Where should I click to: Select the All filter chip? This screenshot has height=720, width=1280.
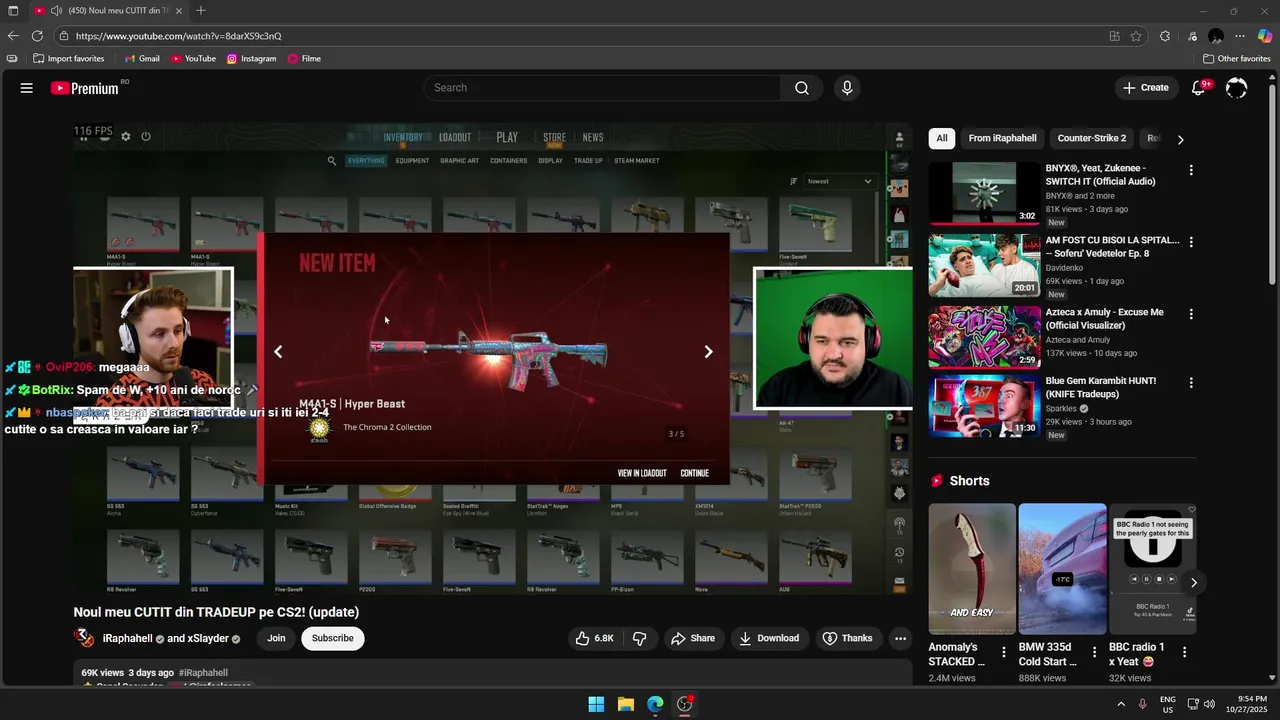(942, 138)
